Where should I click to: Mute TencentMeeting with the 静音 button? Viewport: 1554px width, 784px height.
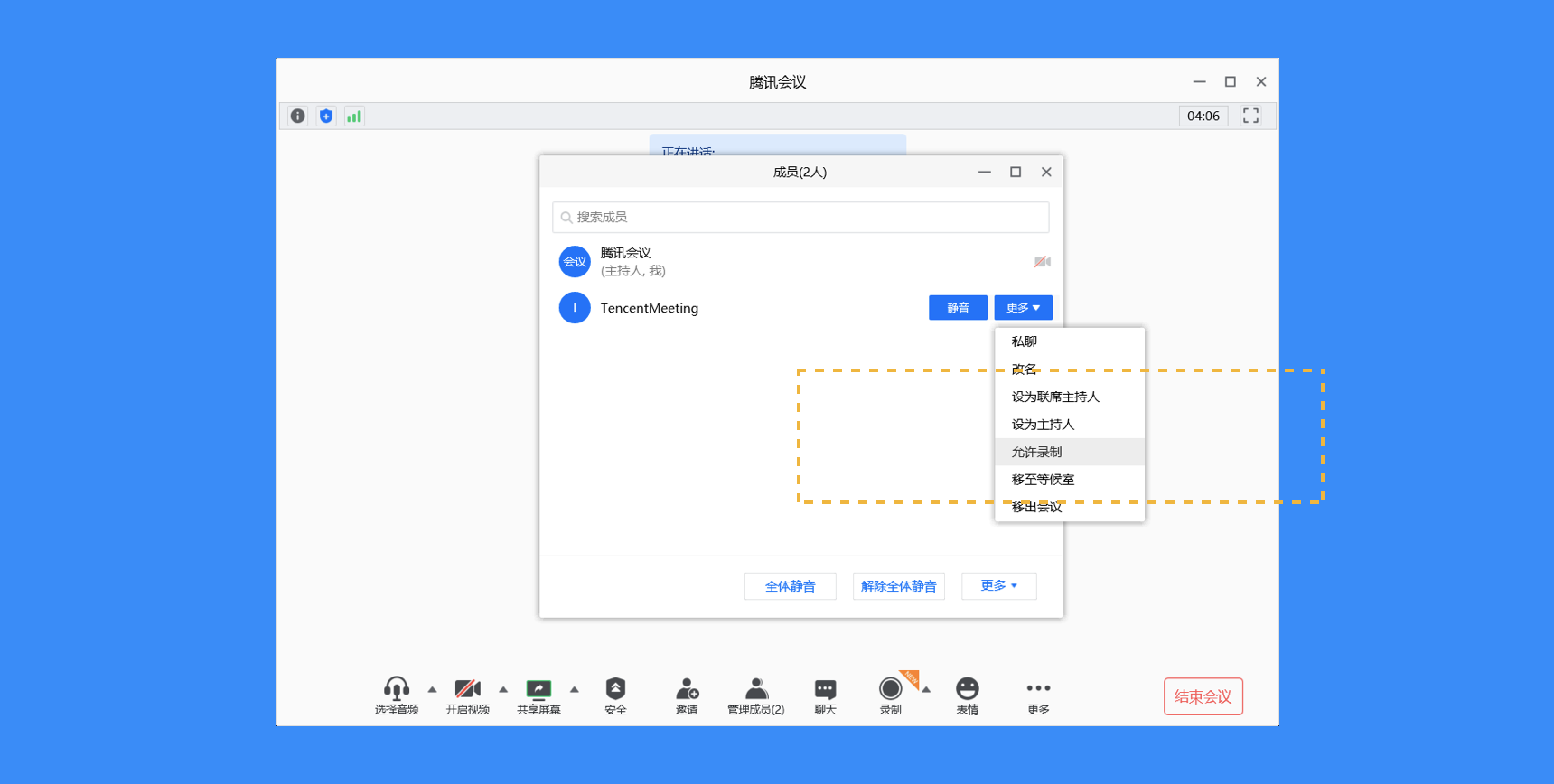pos(958,308)
